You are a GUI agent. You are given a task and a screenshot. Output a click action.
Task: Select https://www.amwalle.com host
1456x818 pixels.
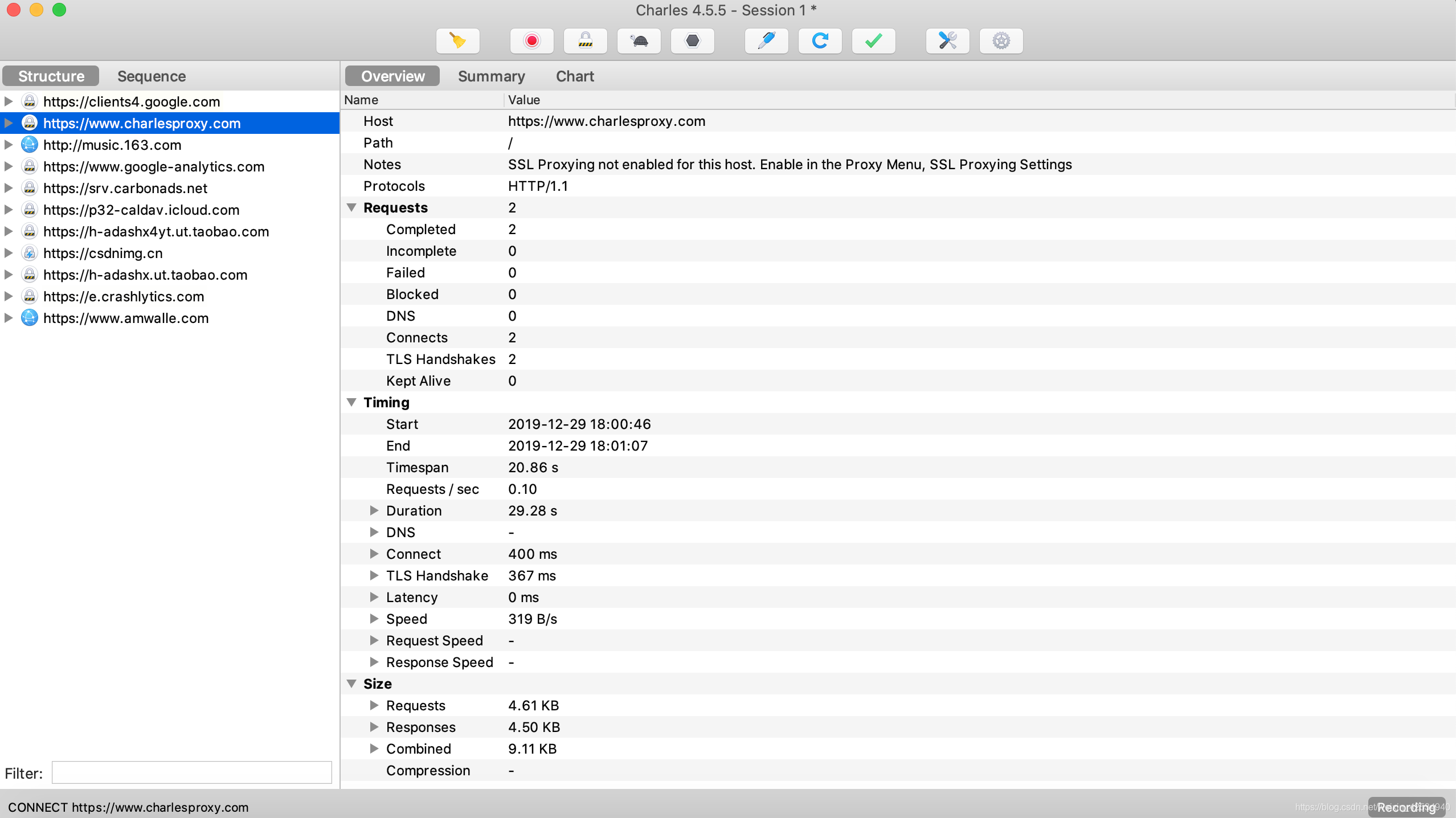[x=126, y=318]
